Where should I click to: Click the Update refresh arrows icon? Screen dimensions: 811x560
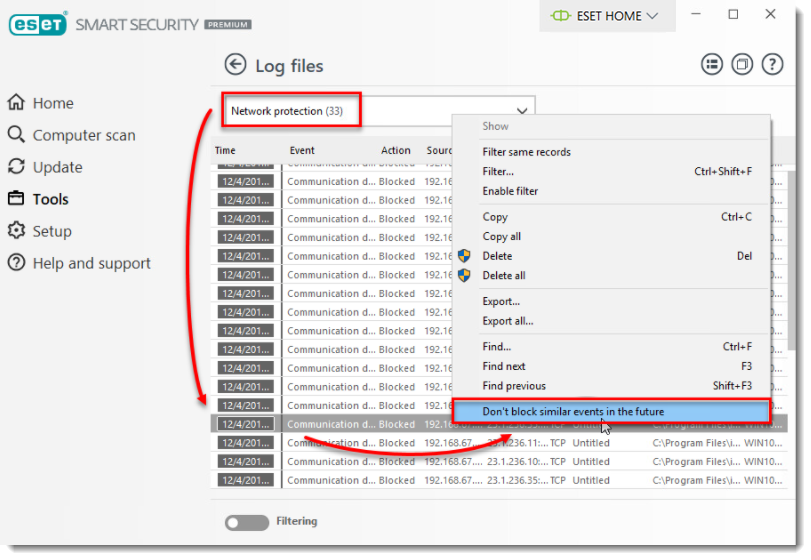tap(16, 167)
